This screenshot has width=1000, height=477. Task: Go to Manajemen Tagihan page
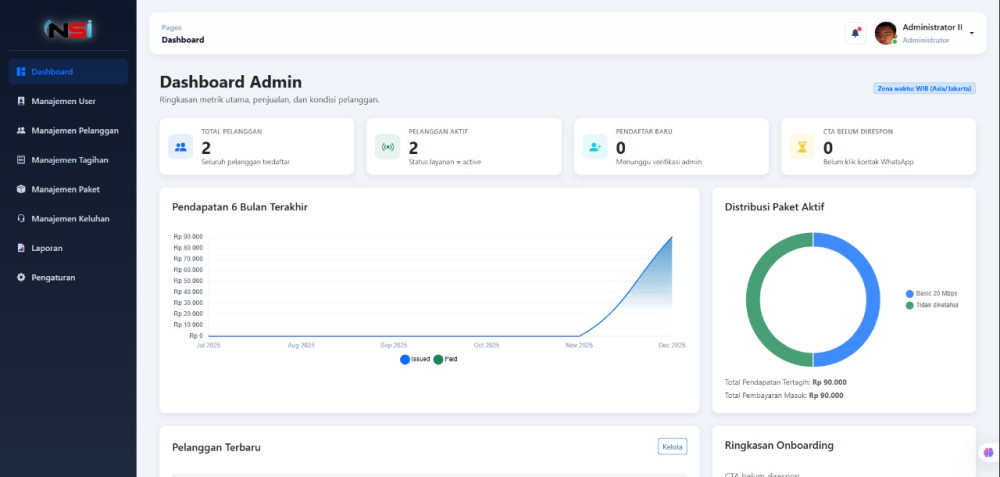[69, 160]
